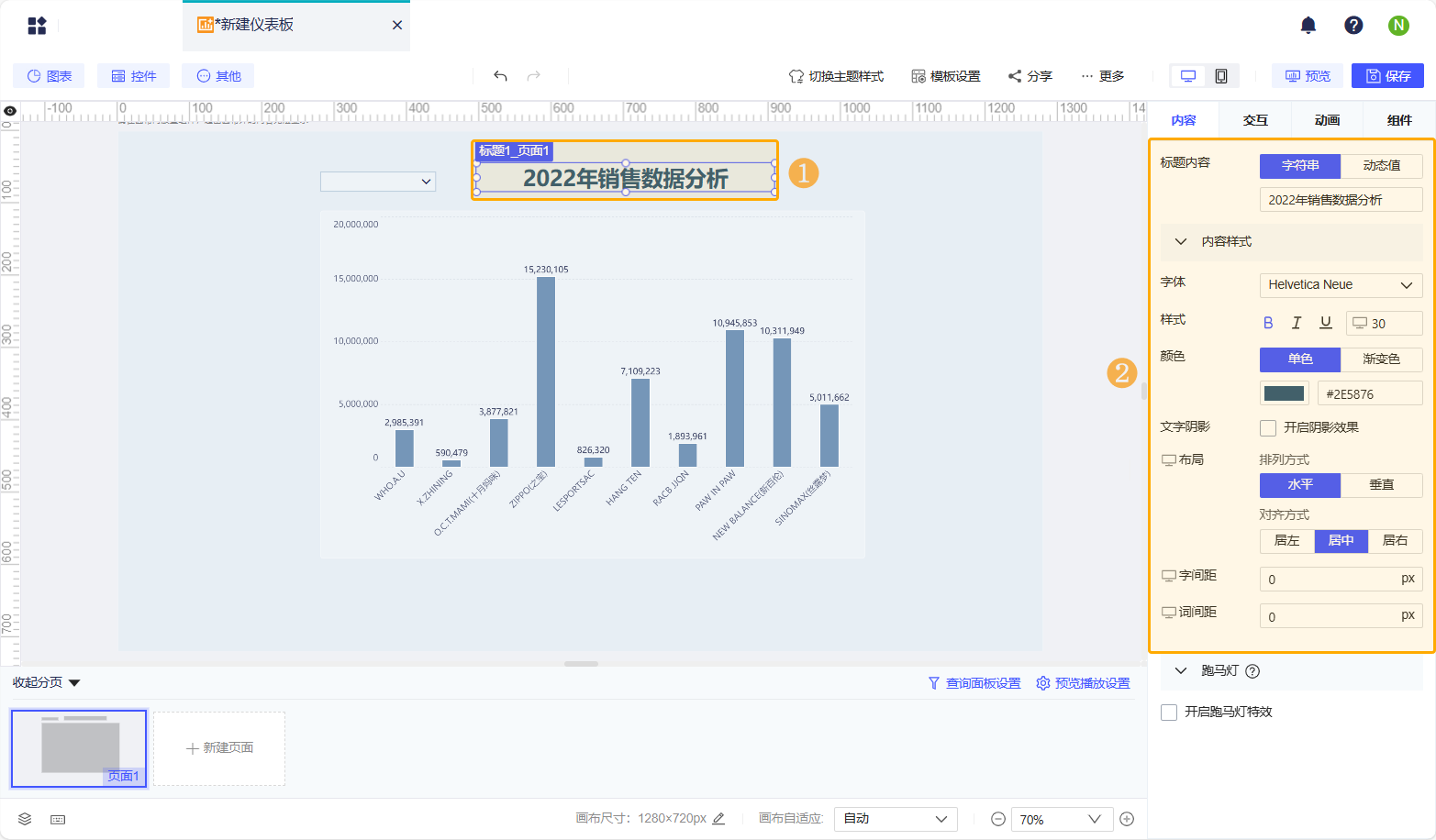Set arrangement to 垂直 vertical
The image size is (1436, 840).
[x=1382, y=485]
